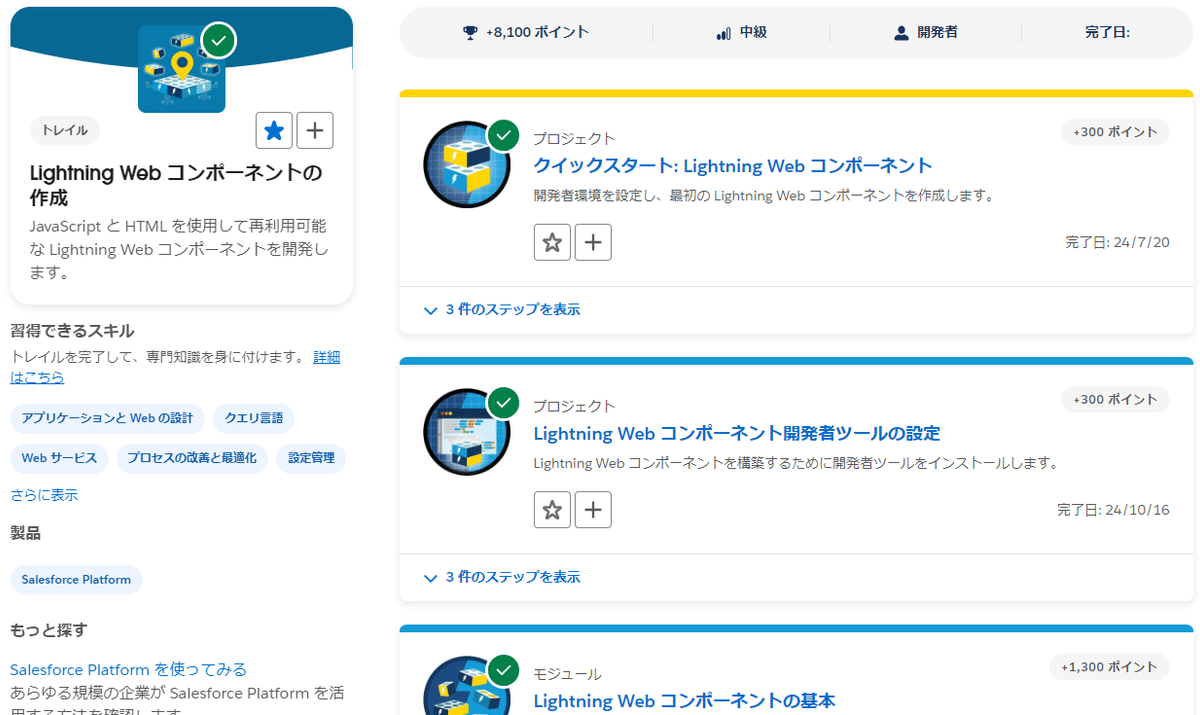Click the 完了日: 24/10/16 text

[1113, 510]
